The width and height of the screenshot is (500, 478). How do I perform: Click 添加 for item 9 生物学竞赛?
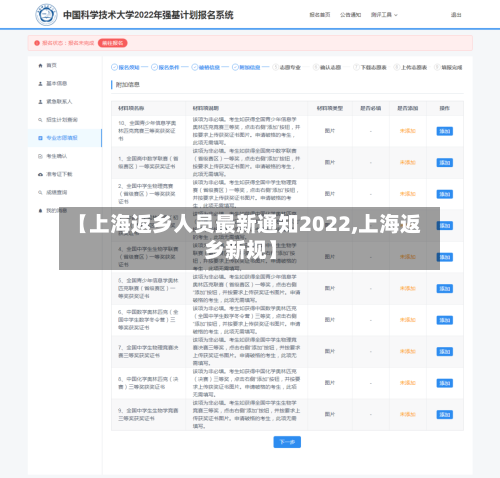(x=445, y=415)
